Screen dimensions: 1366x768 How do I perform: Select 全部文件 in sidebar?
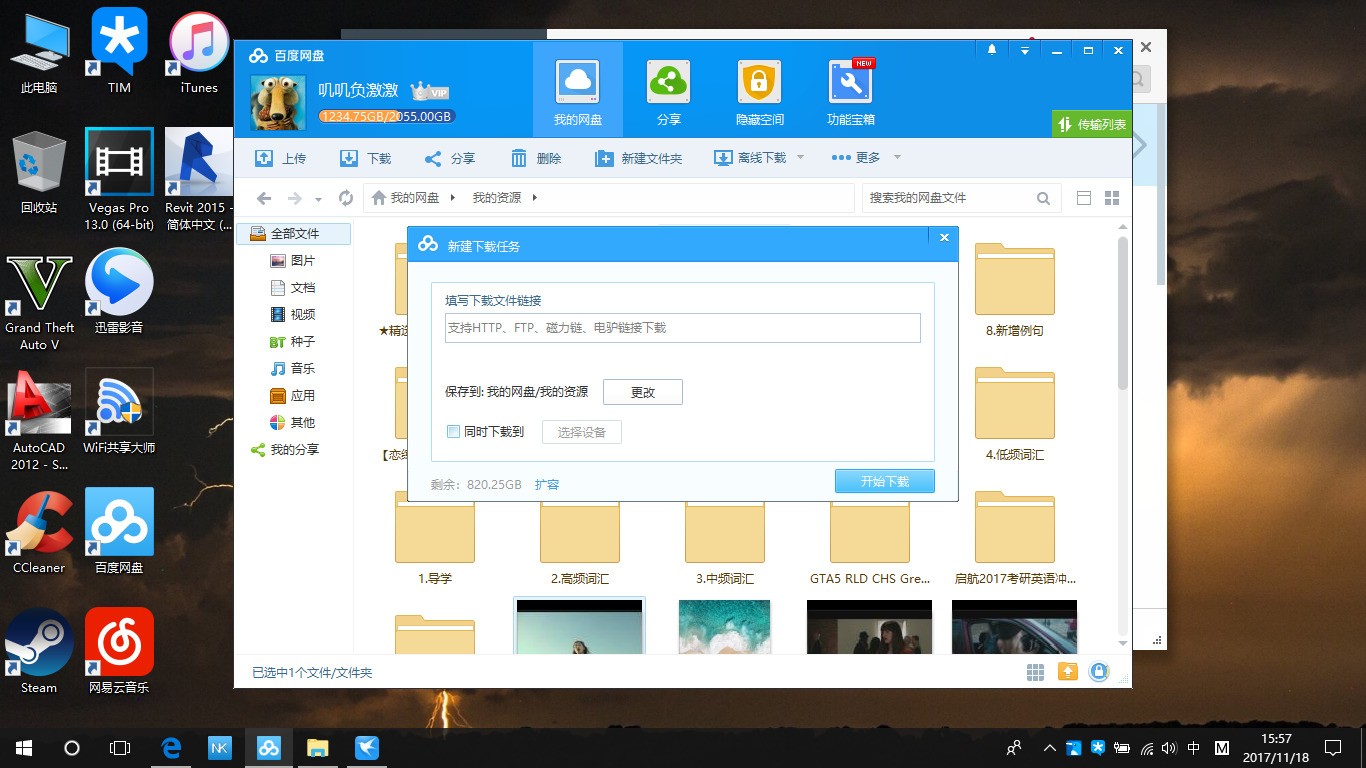(294, 234)
